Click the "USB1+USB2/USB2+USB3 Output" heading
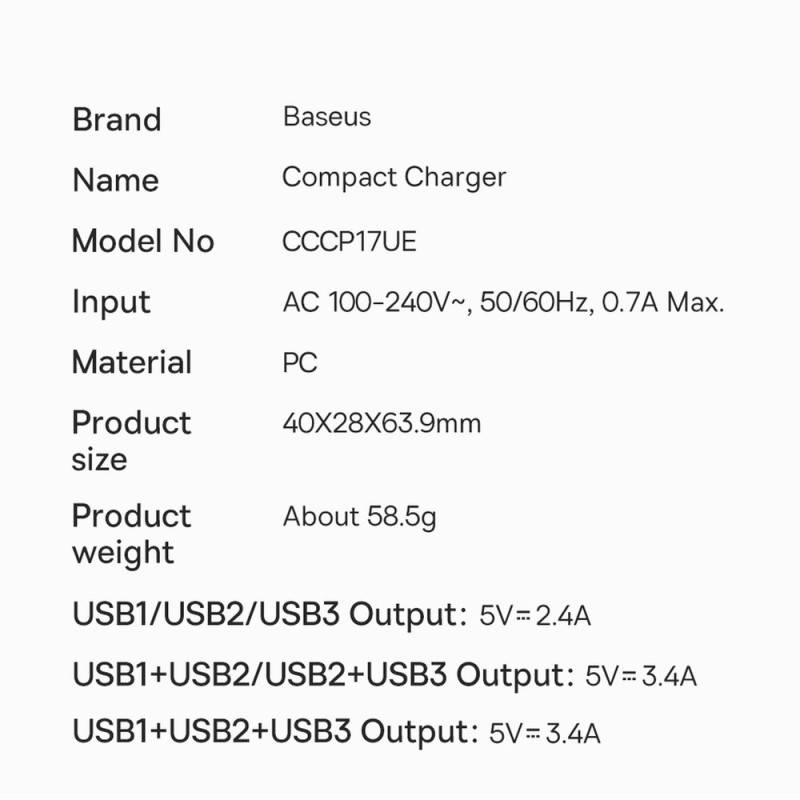 point(318,675)
